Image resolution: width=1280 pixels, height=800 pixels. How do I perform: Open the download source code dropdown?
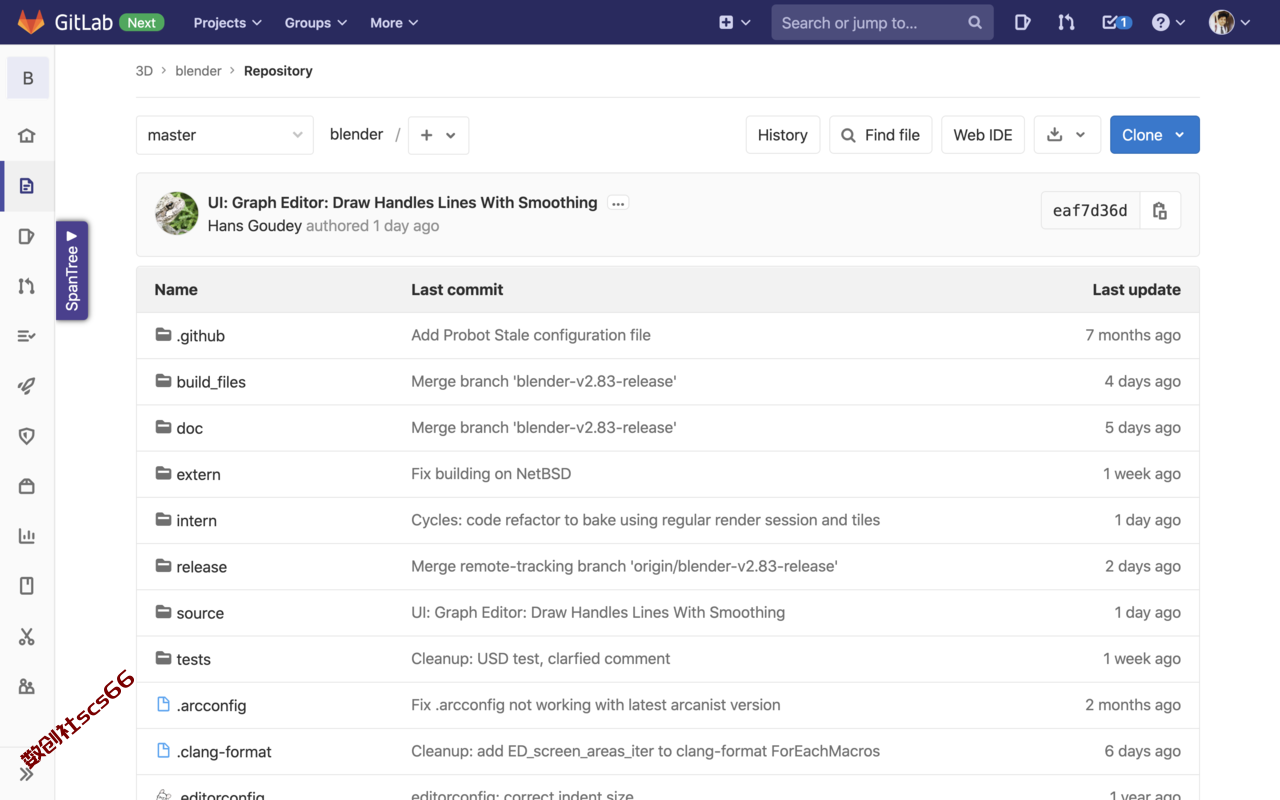(x=1067, y=135)
